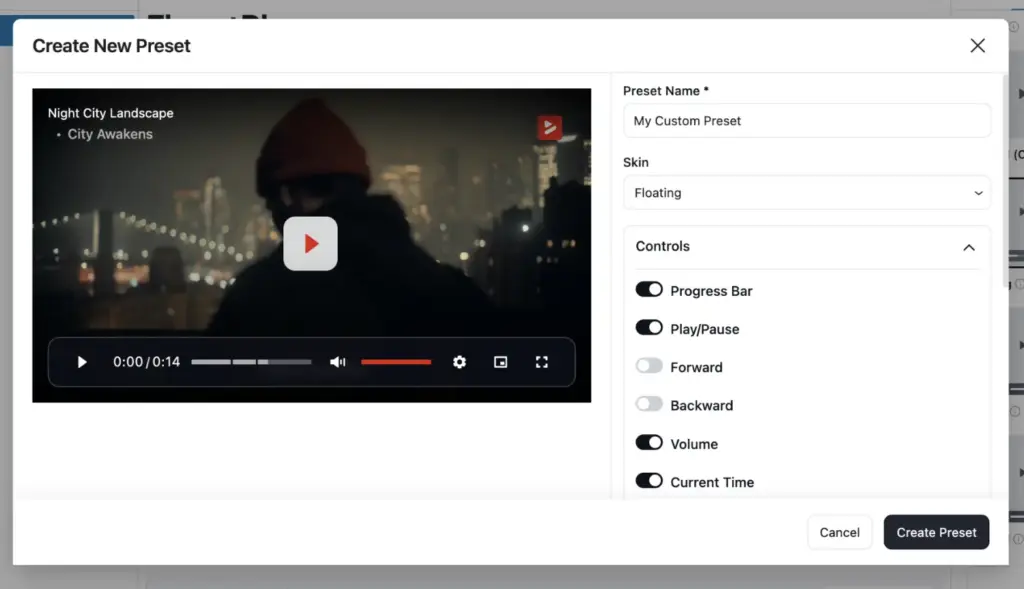
Task: Collapse the Controls section chevron
Action: [x=968, y=247]
